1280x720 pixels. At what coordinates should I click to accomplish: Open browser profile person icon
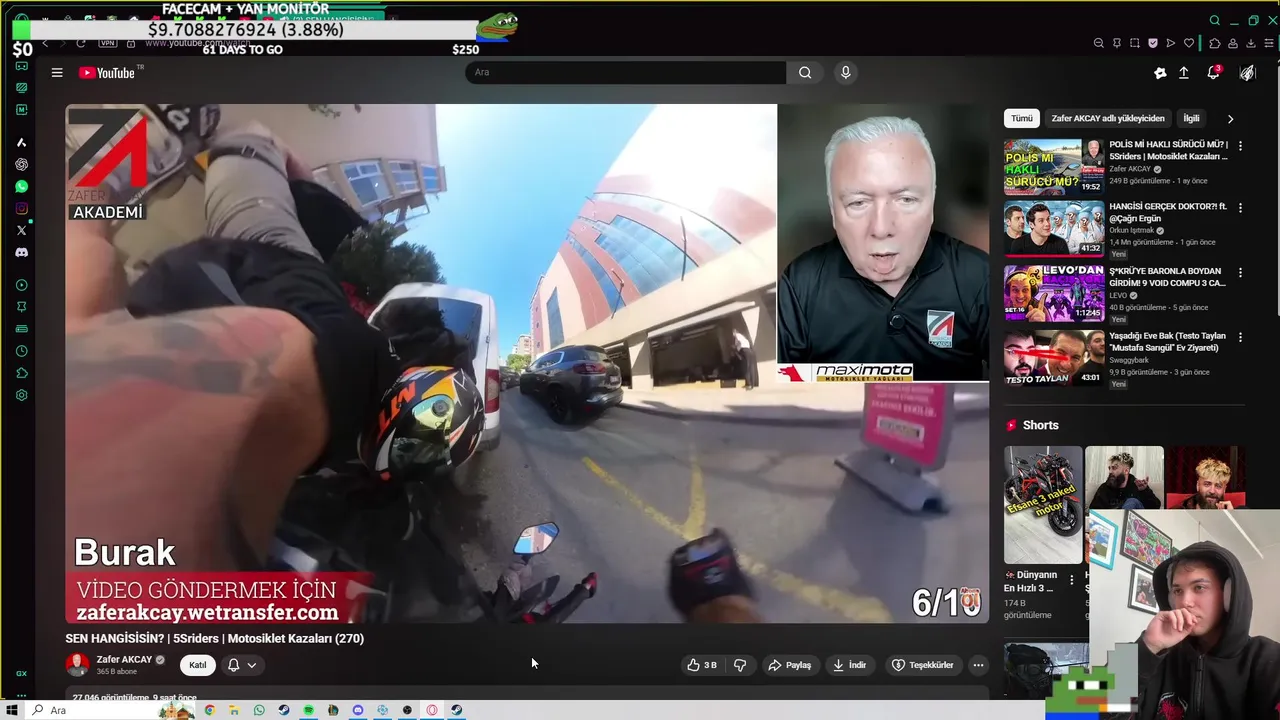pyautogui.click(x=1233, y=43)
